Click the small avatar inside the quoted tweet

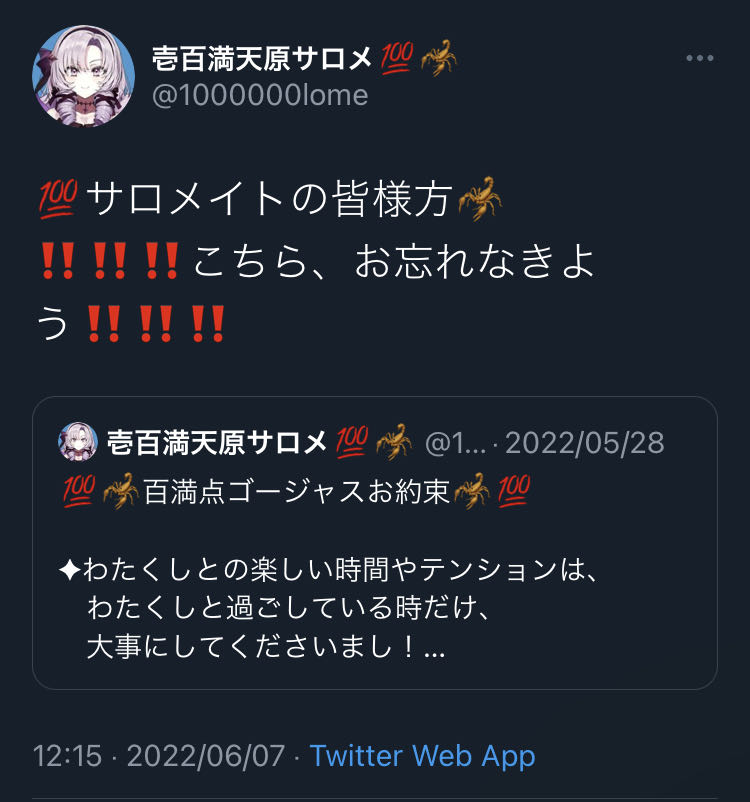click(78, 441)
